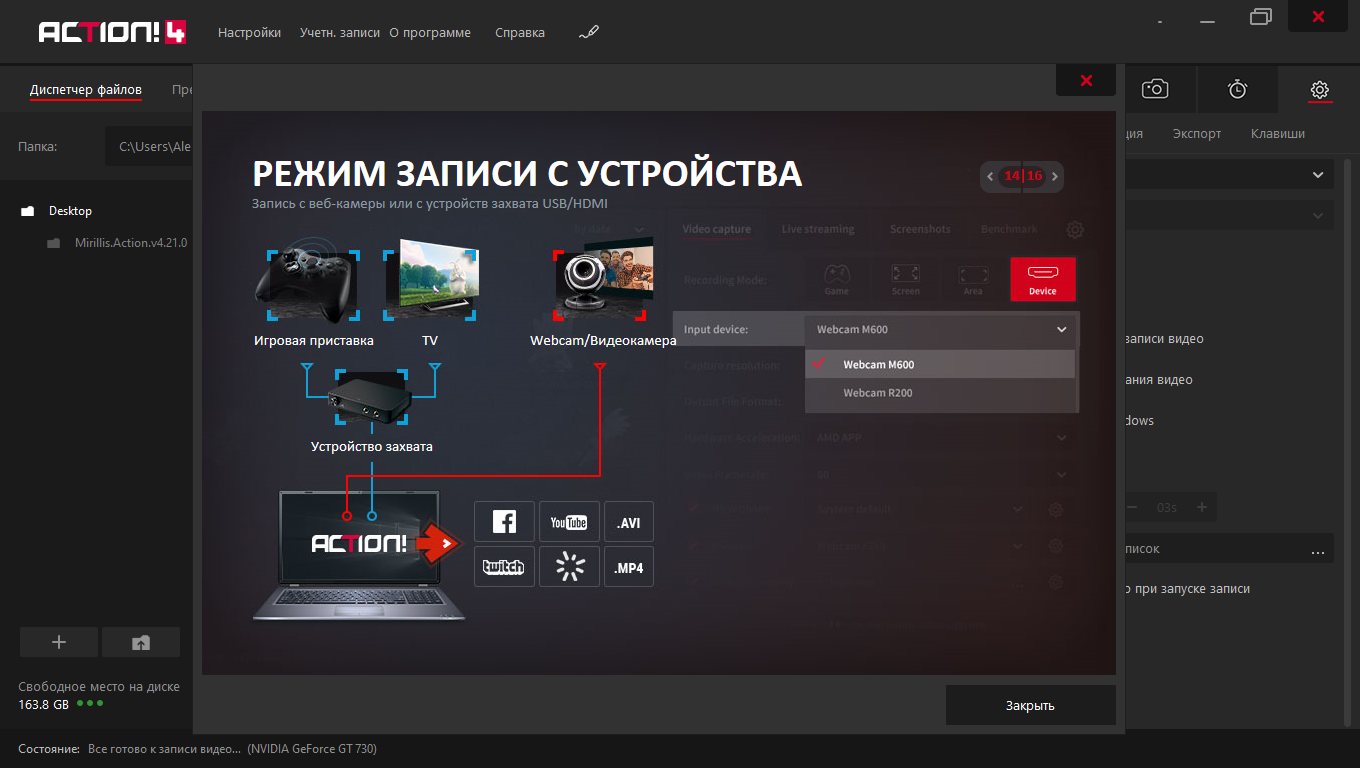Open the stopwatch benchmark tab
This screenshot has width=1360, height=768.
pos(1238,90)
